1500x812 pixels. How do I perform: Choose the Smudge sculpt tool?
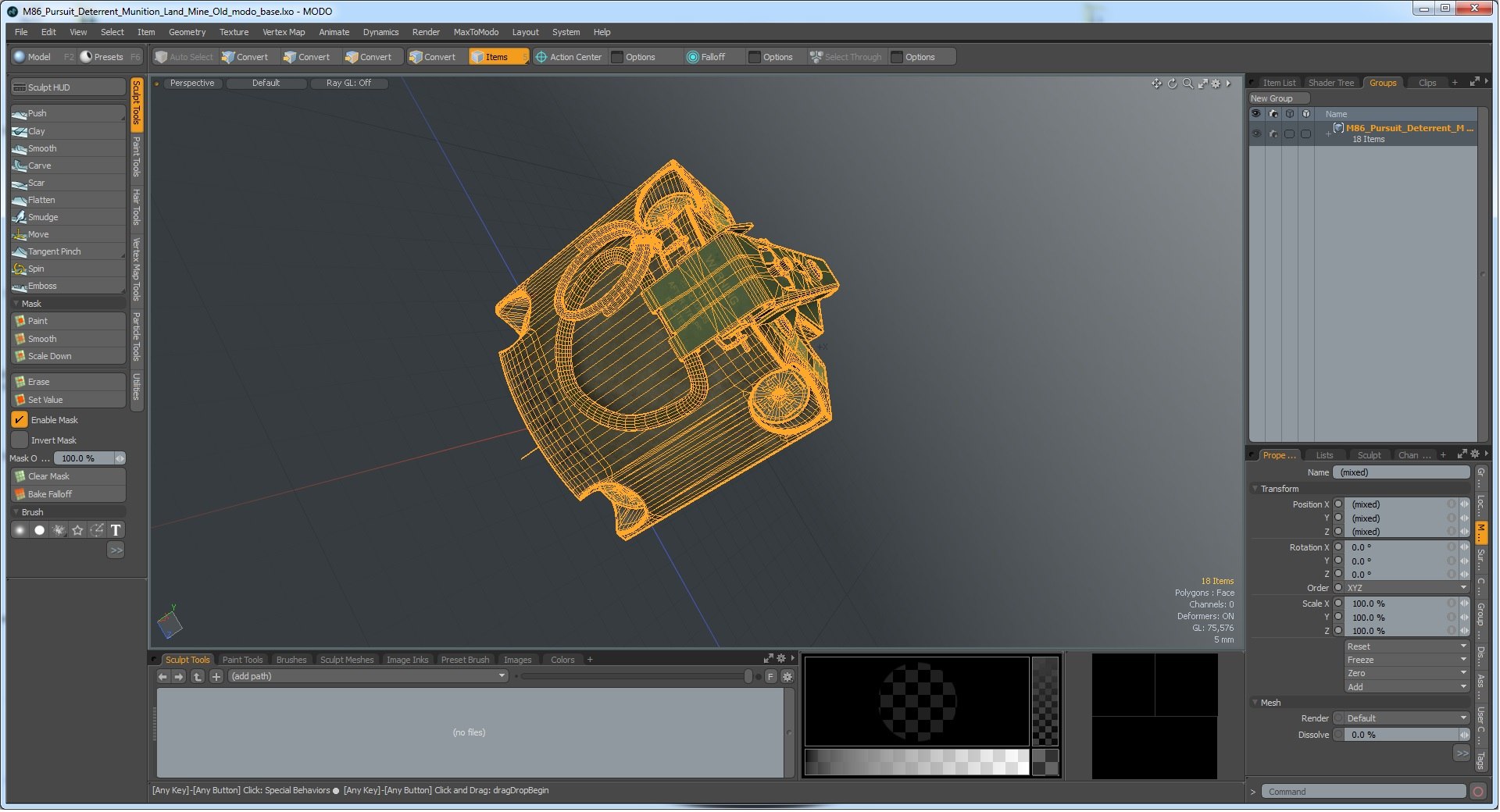pos(67,217)
